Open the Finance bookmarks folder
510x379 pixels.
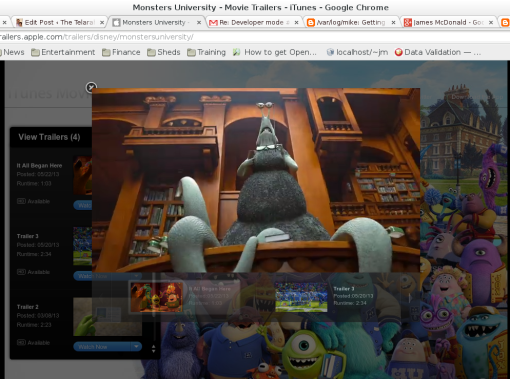click(121, 52)
